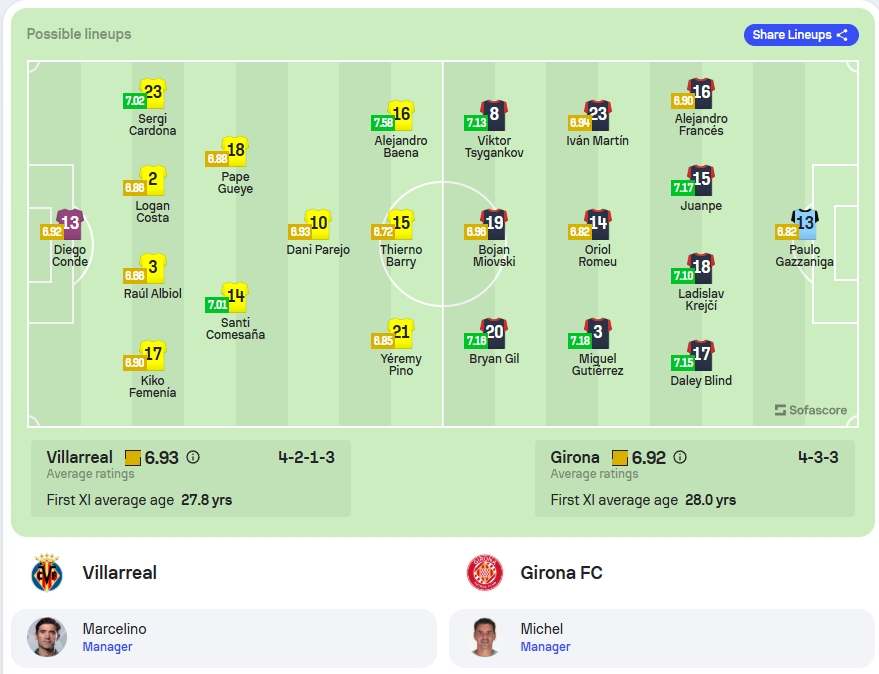Click the Villarreal club crest
Viewport: 879px width, 674px height.
47,573
